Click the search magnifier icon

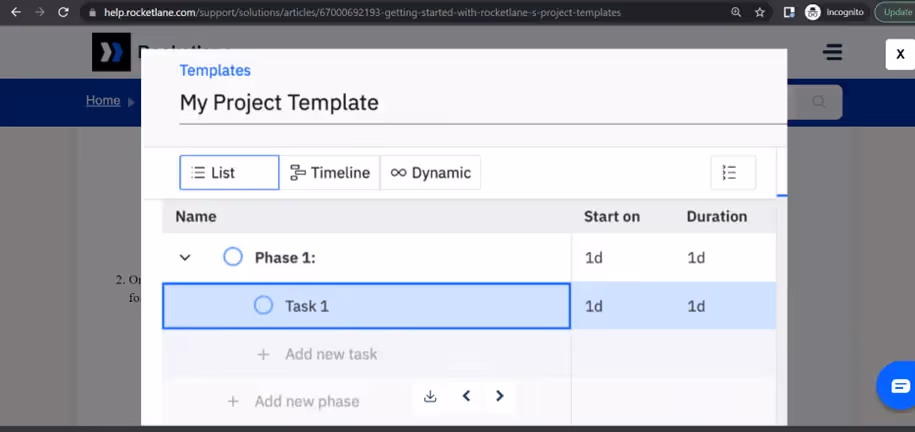819,102
